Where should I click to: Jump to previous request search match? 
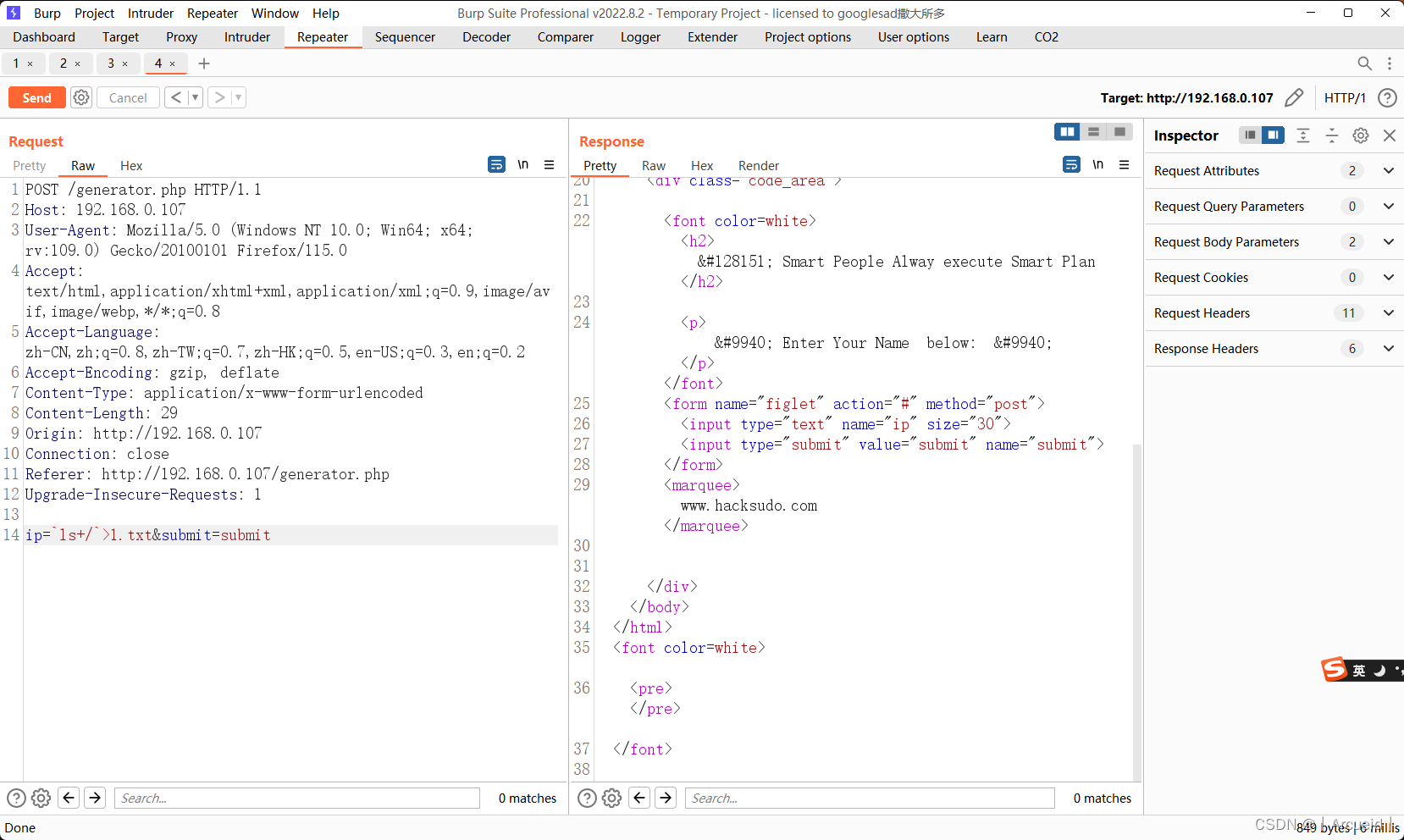(69, 798)
